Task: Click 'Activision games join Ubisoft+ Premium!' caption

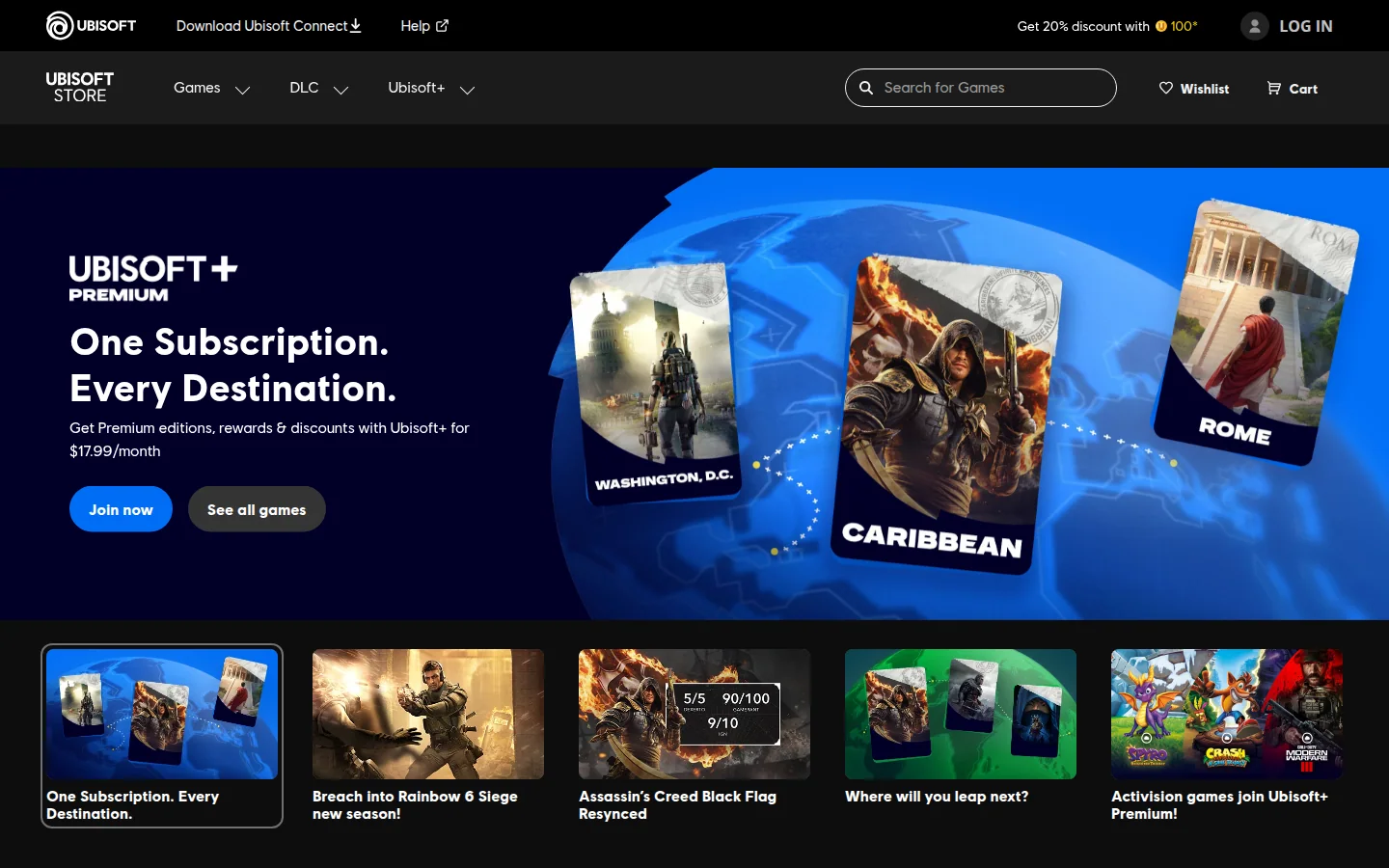Action: (x=1219, y=804)
